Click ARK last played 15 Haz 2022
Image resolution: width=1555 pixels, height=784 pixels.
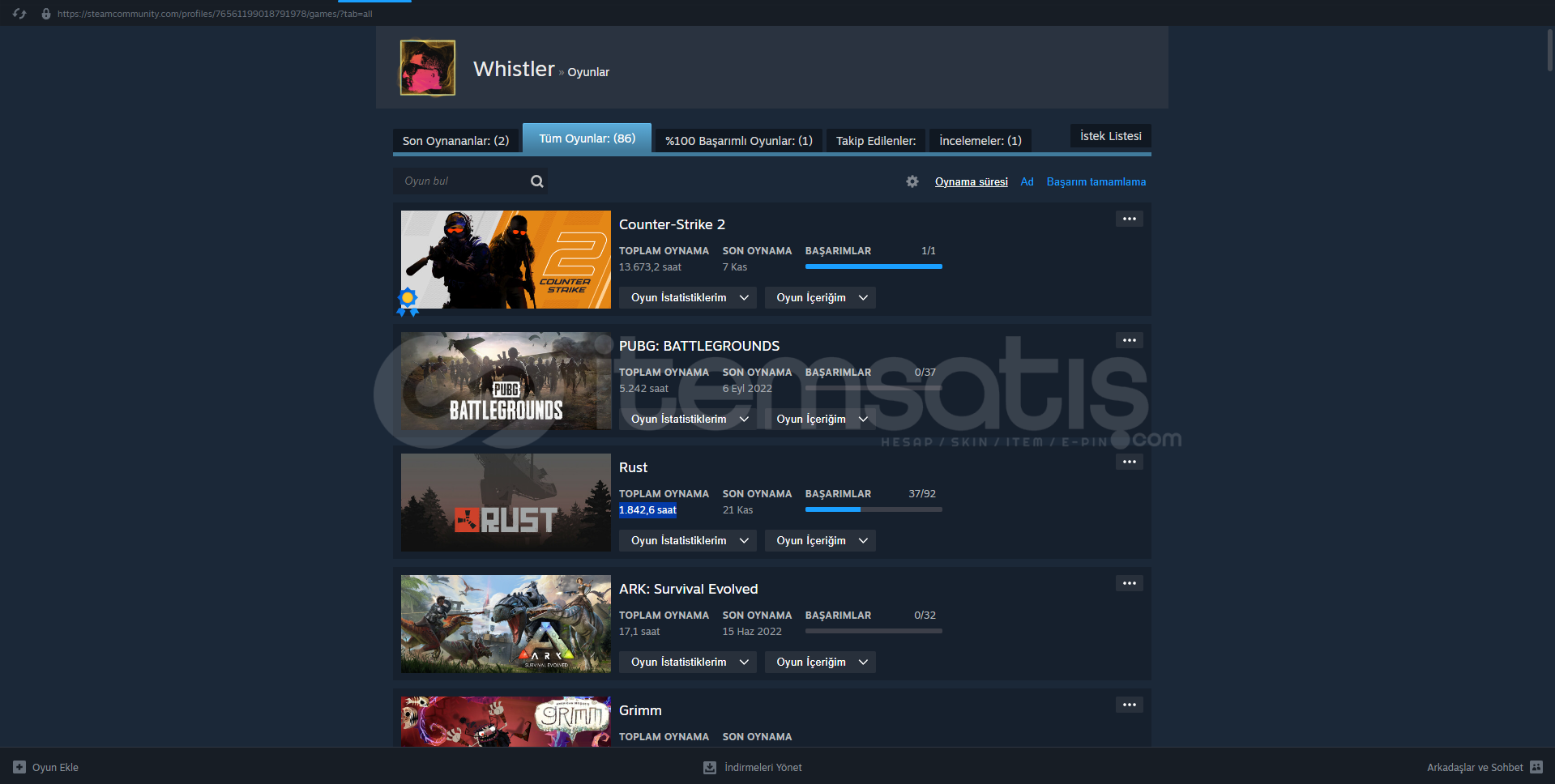pos(752,632)
